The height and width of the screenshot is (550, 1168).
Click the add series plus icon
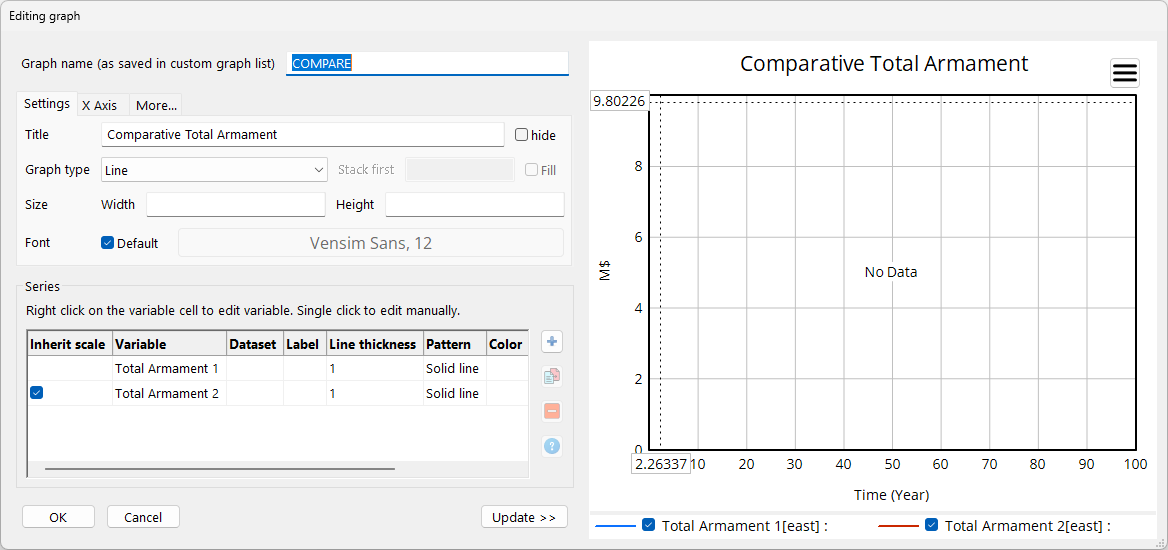pos(552,342)
